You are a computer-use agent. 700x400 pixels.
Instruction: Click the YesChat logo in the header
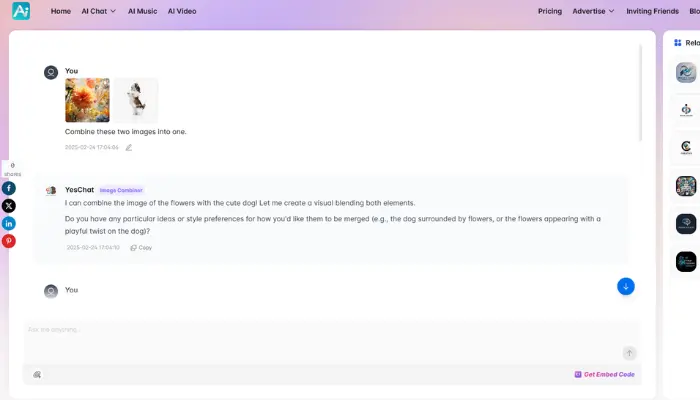pyautogui.click(x=21, y=11)
